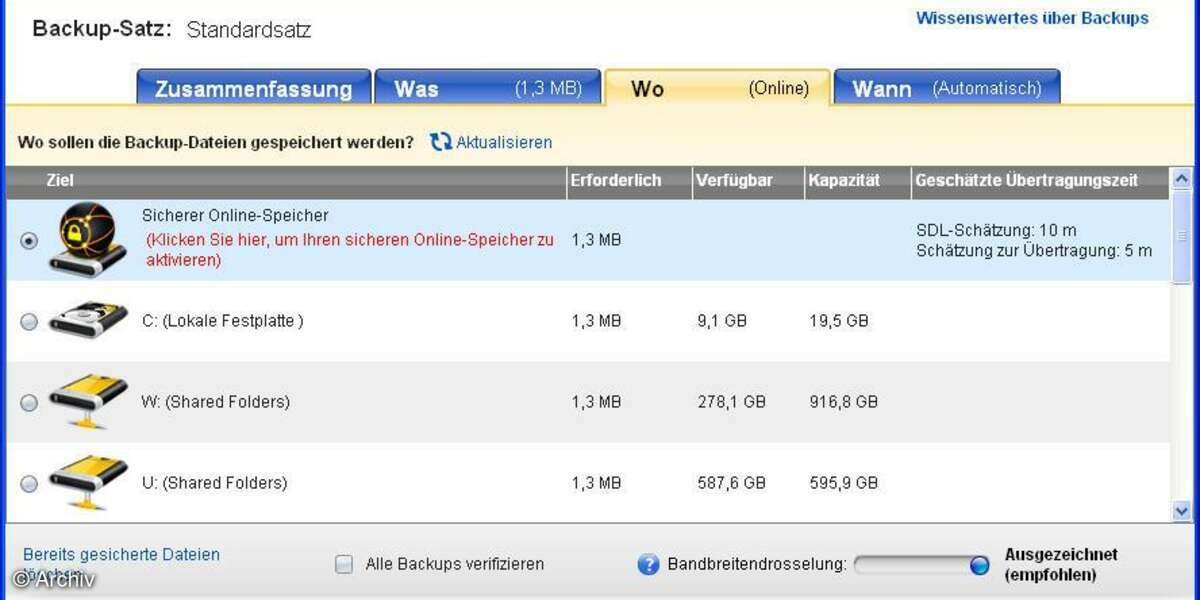Screen dimensions: 1200x600
Task: Click the scroll down arrow of the list
Action: click(x=1181, y=510)
